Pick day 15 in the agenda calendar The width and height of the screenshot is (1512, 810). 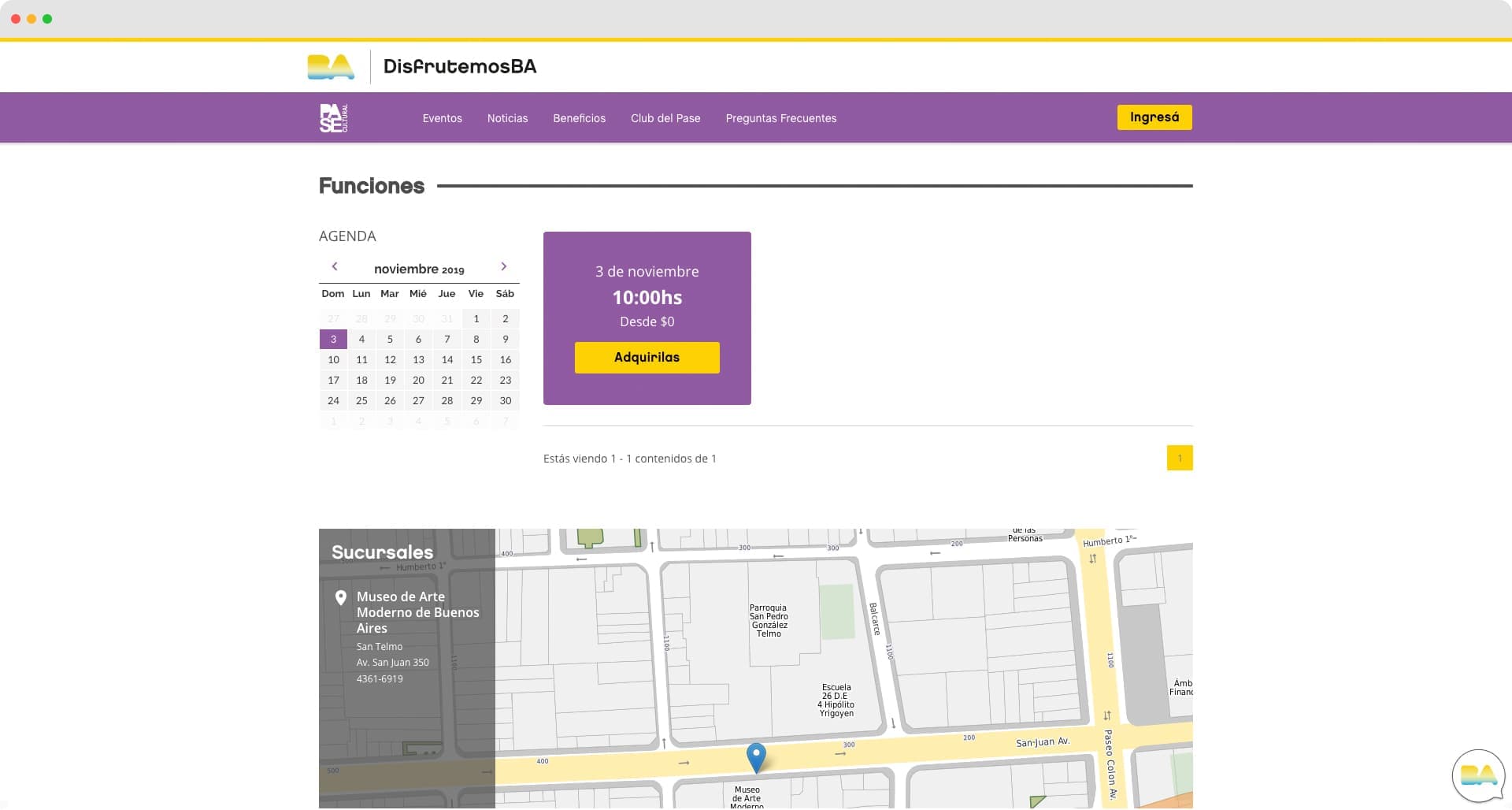tap(476, 360)
